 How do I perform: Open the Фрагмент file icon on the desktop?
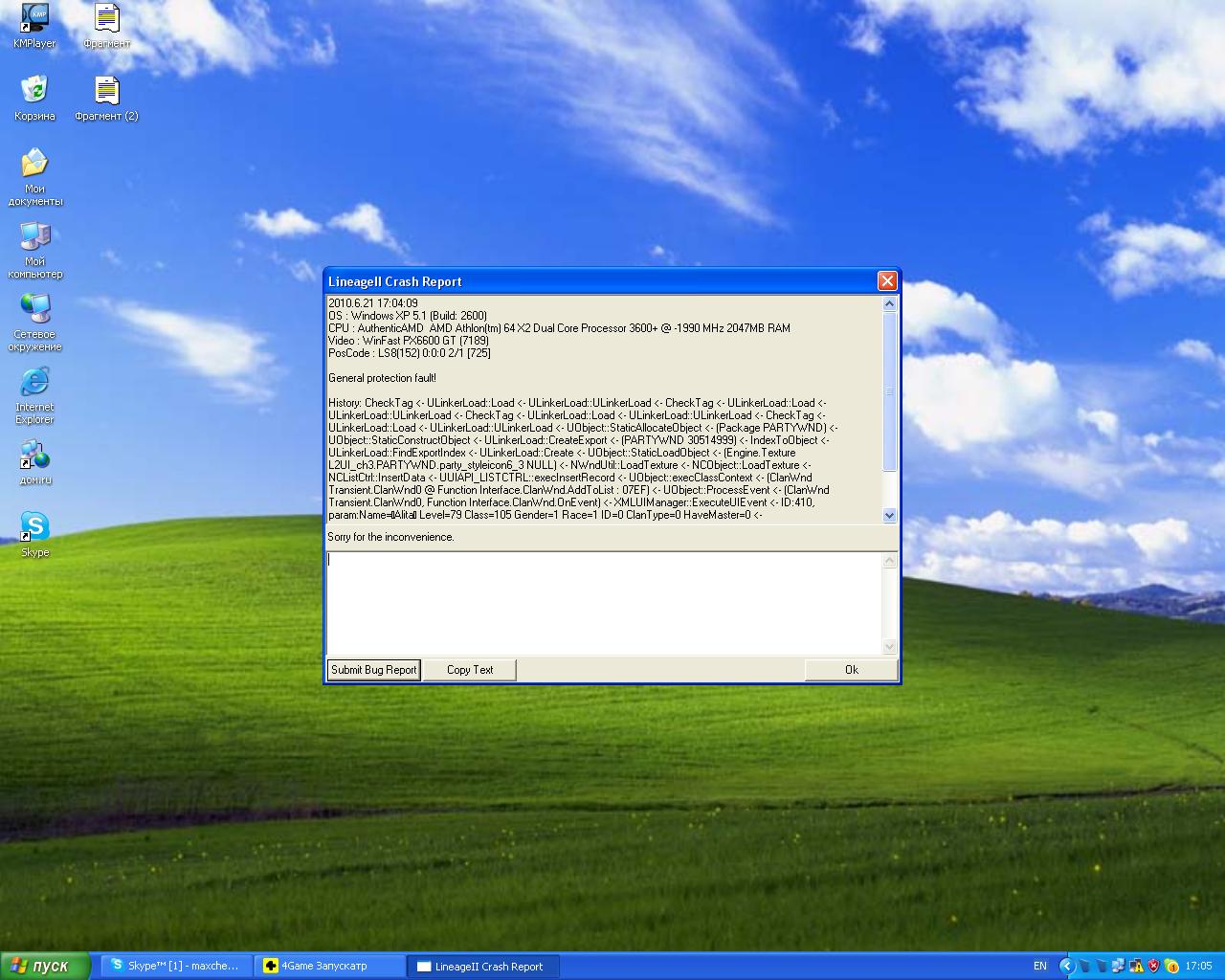coord(106,27)
